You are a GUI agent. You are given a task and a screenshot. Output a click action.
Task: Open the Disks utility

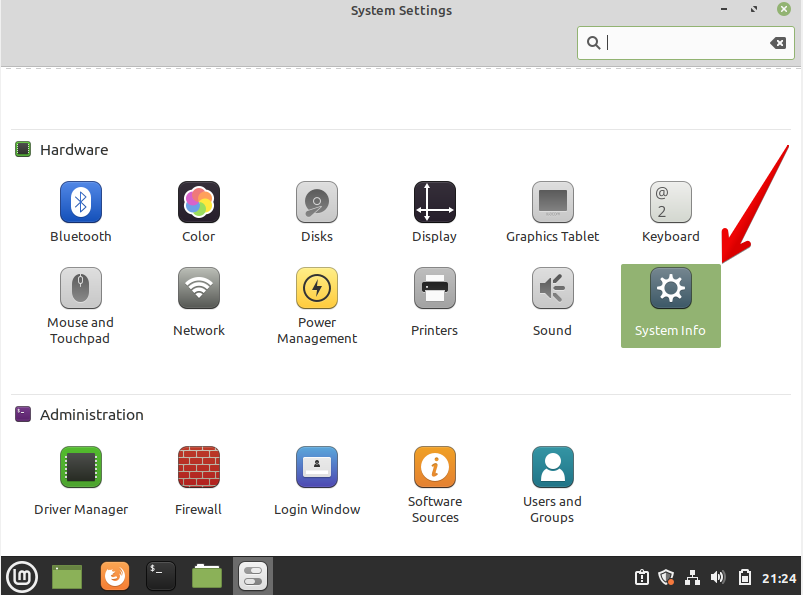pyautogui.click(x=316, y=212)
